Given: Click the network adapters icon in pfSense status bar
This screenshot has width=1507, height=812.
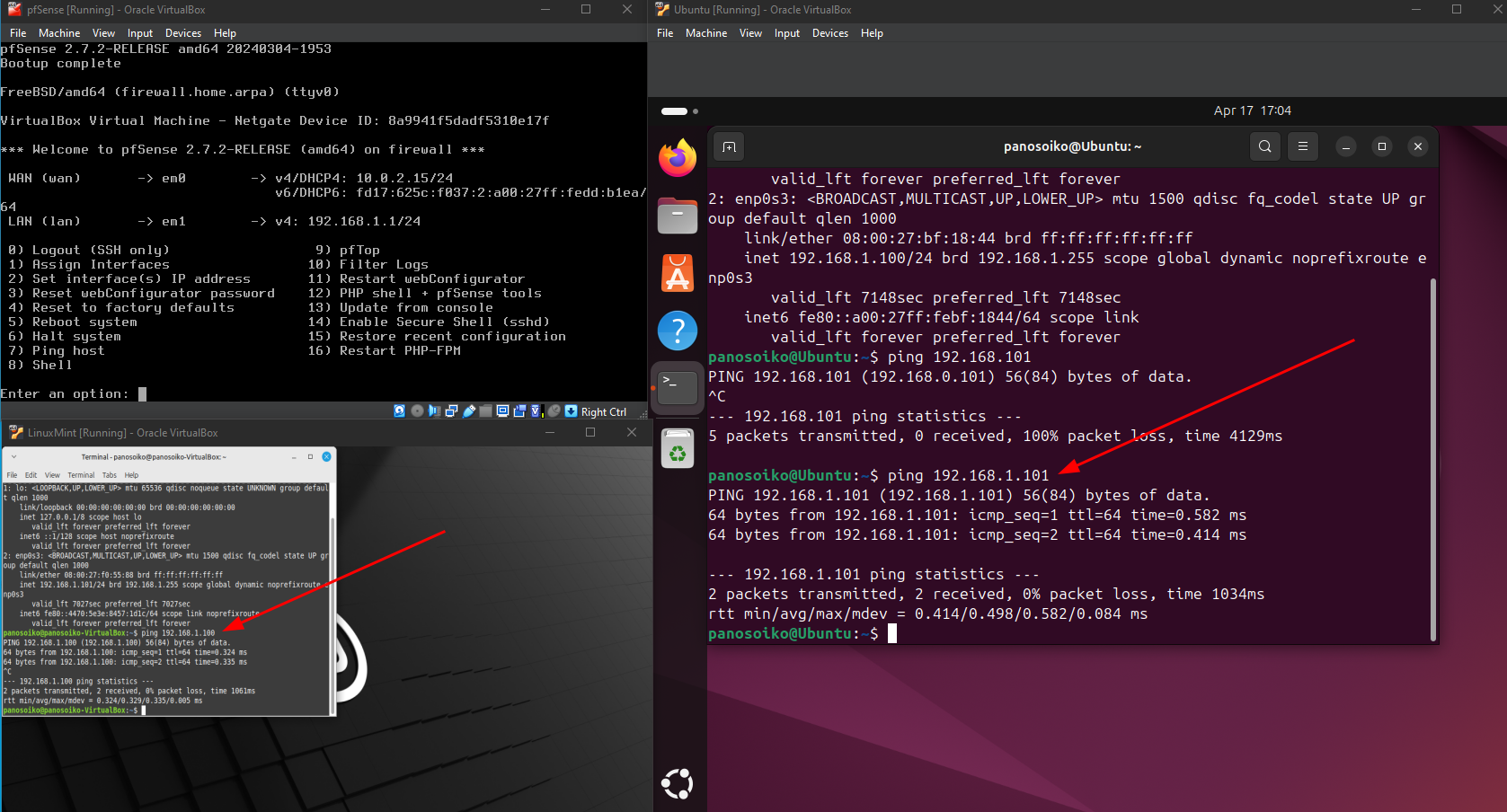Looking at the screenshot, I should [451, 410].
